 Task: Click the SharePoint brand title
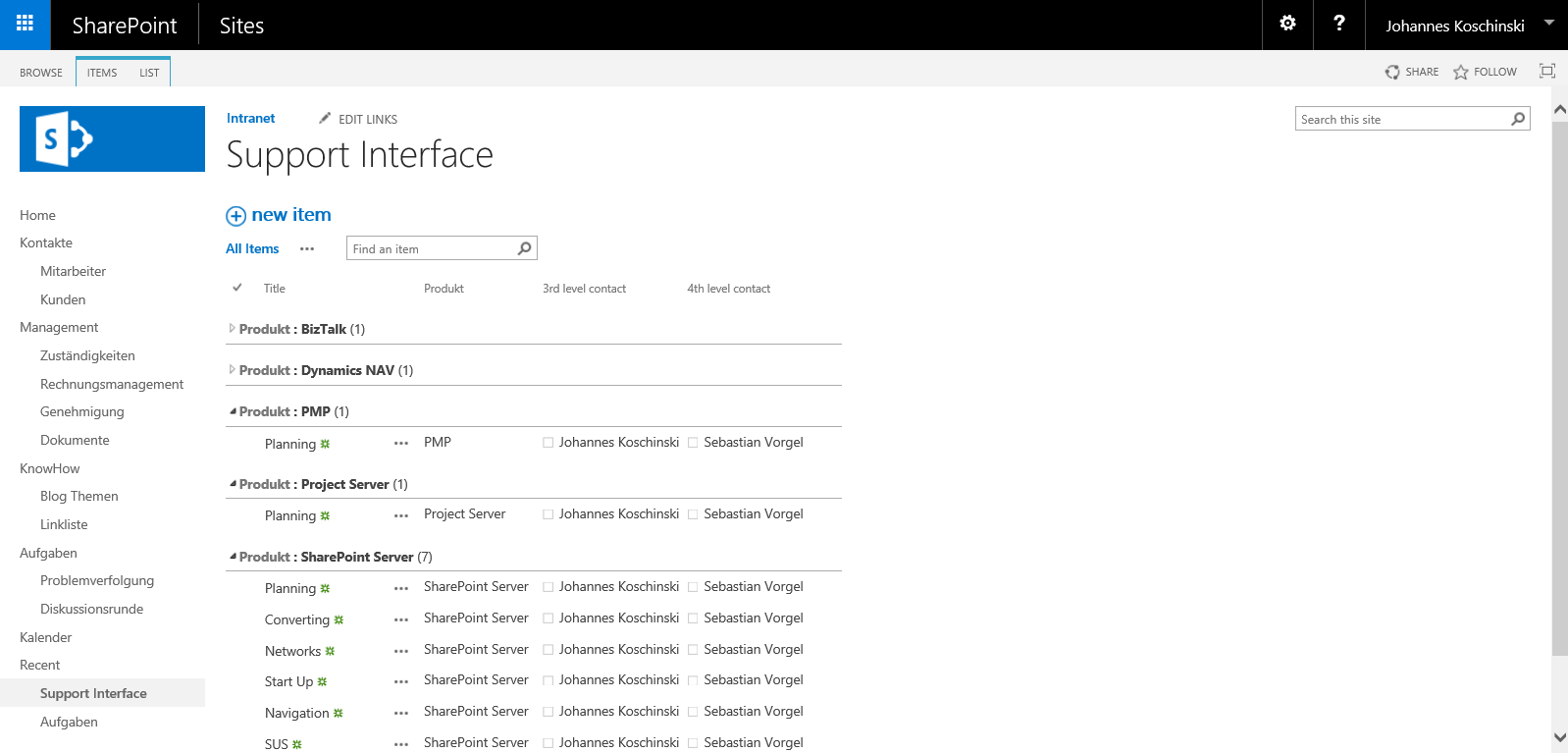coord(125,26)
